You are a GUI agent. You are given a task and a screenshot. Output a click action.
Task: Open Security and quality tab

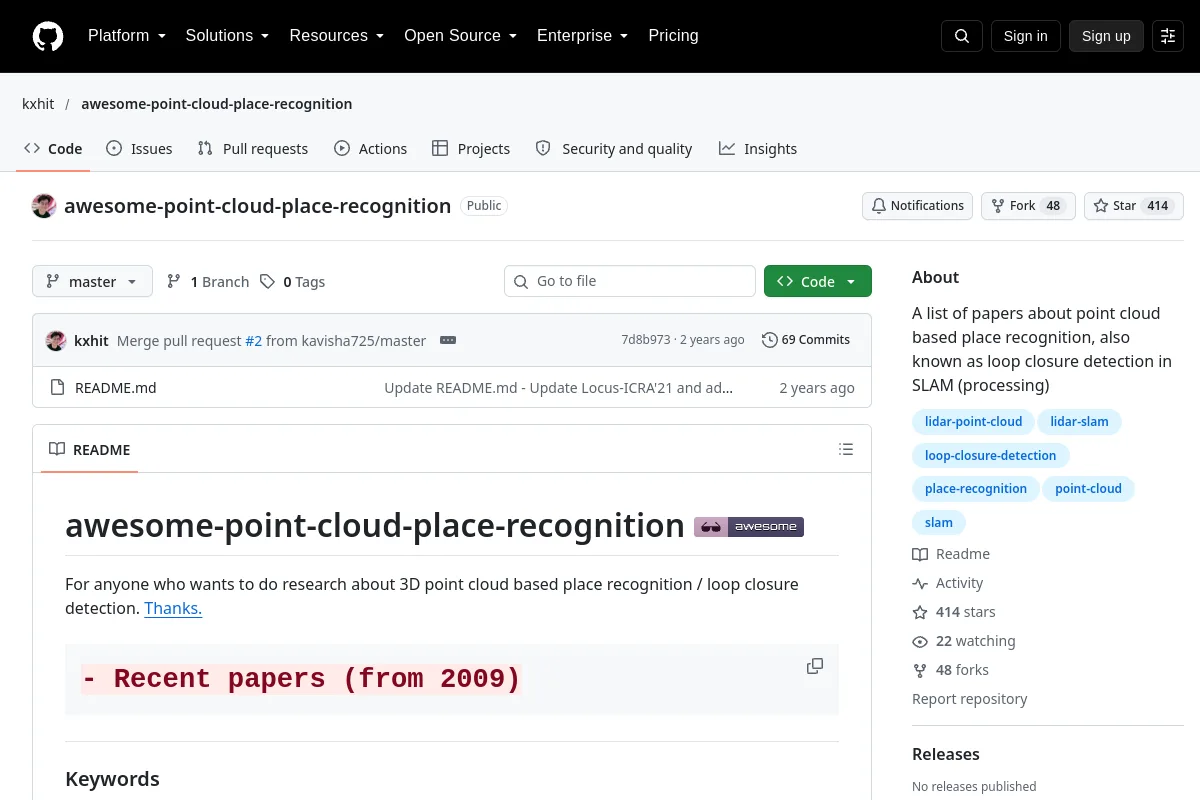pos(614,149)
